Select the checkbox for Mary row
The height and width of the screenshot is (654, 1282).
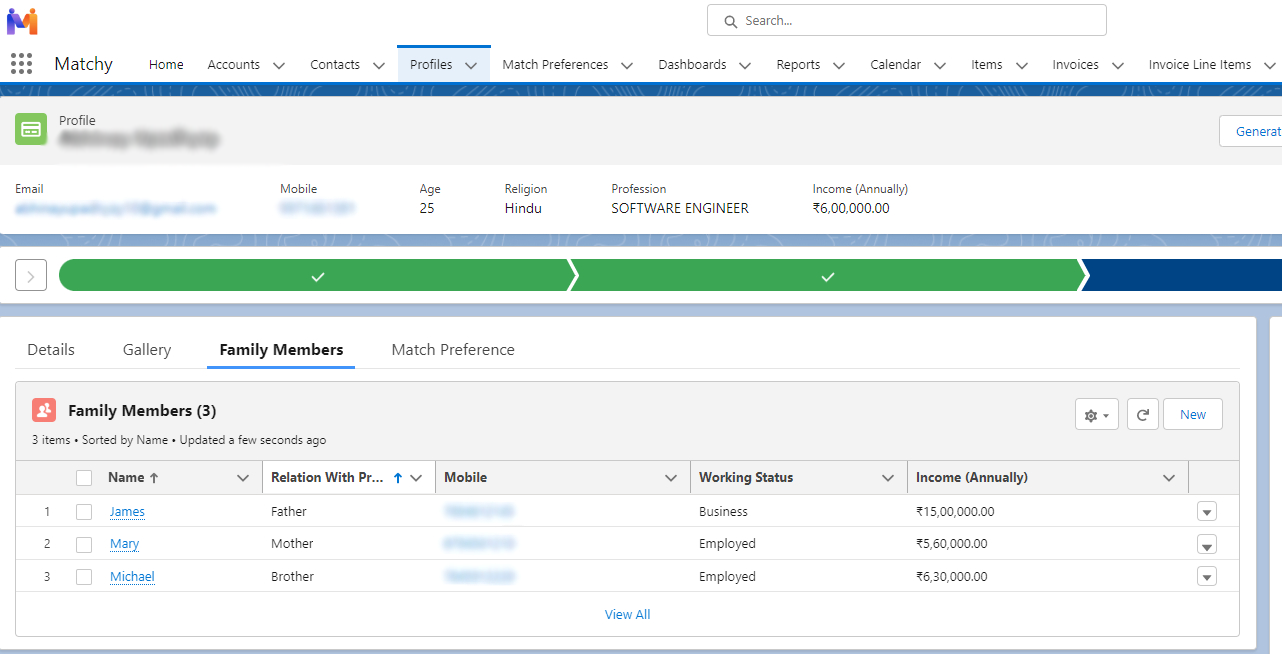tap(84, 545)
